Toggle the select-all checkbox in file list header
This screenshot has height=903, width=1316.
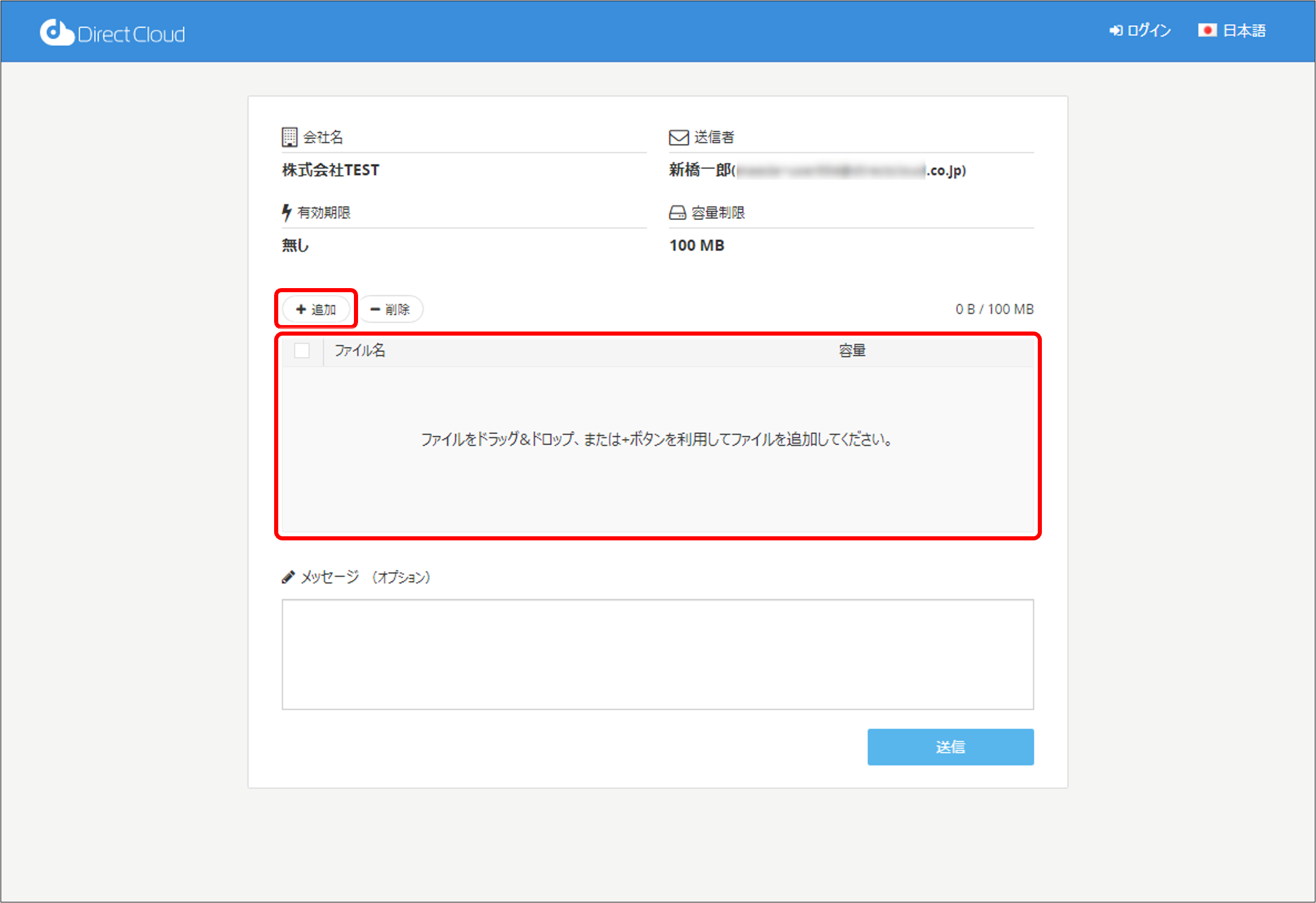coord(303,350)
